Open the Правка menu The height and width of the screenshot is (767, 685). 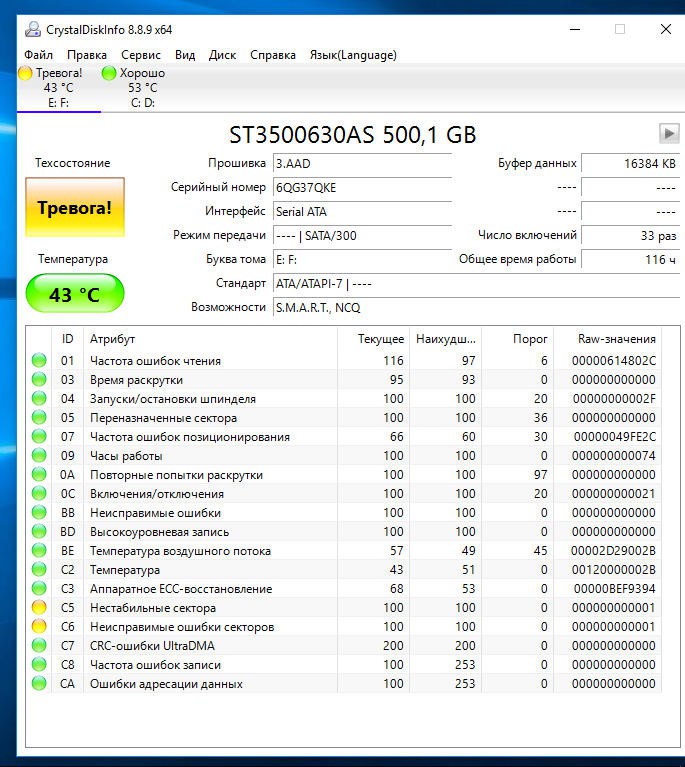coord(87,55)
